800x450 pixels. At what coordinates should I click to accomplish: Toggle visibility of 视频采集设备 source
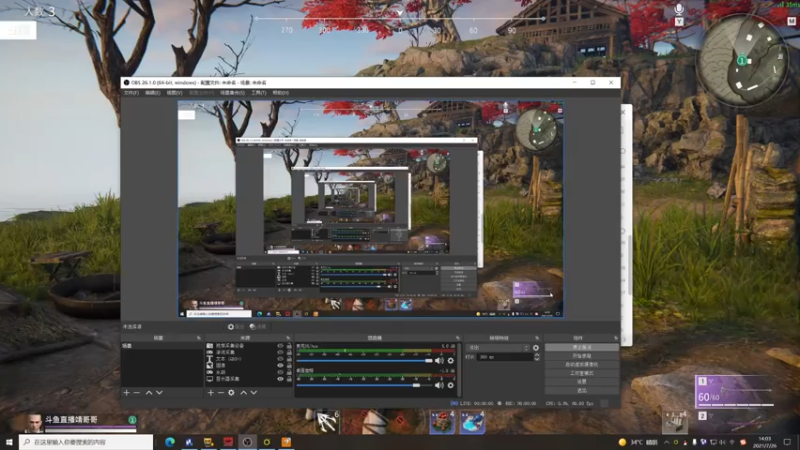[280, 346]
